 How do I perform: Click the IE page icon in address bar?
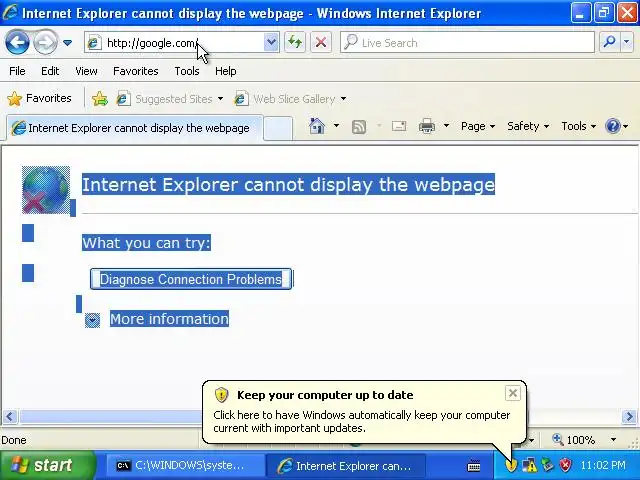click(94, 42)
